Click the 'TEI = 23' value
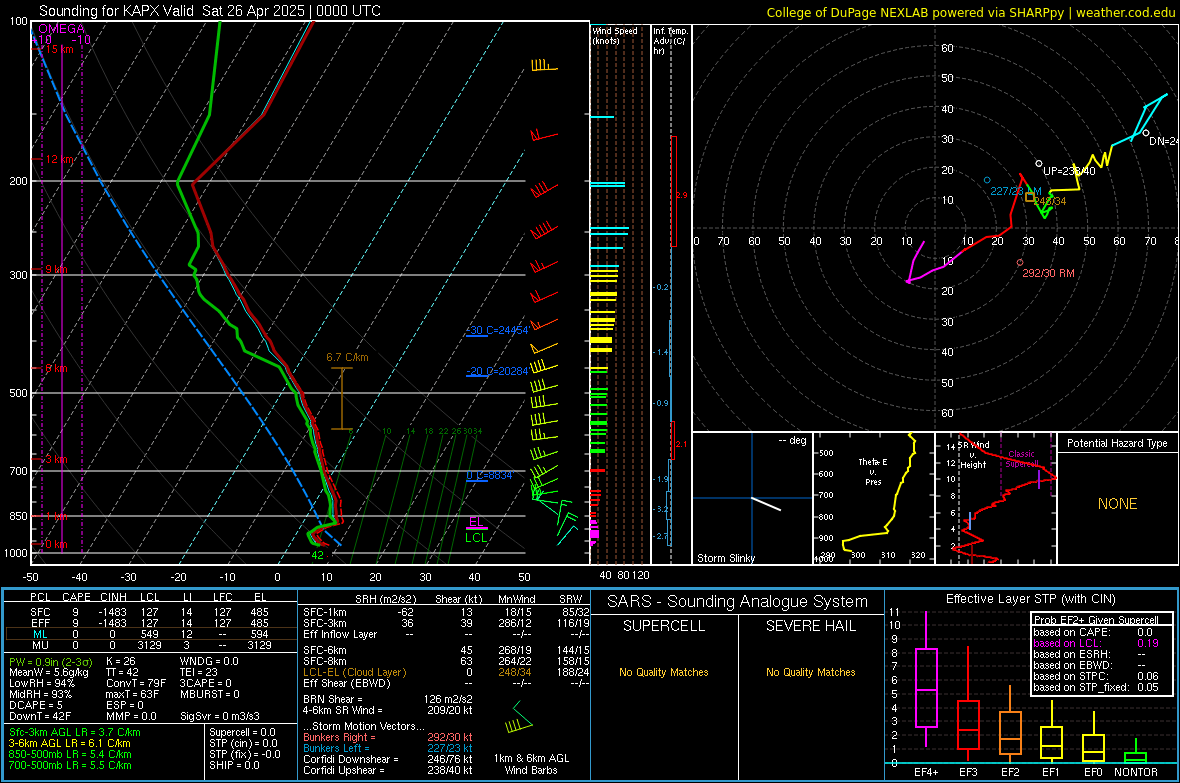1180x783 pixels. tap(199, 672)
